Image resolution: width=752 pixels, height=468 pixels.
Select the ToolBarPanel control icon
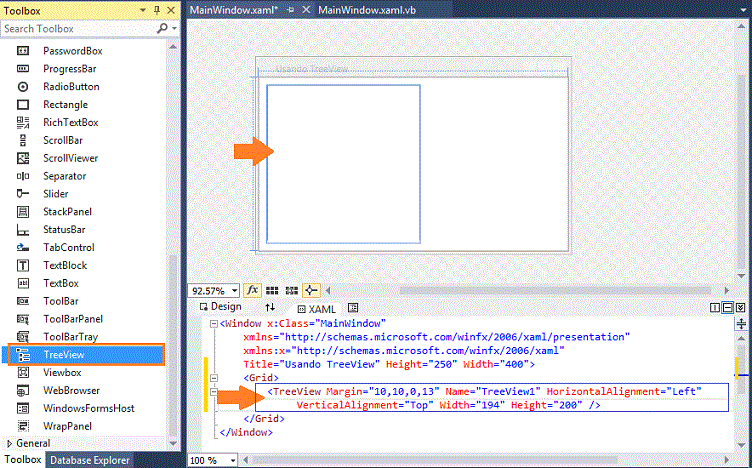(23, 319)
